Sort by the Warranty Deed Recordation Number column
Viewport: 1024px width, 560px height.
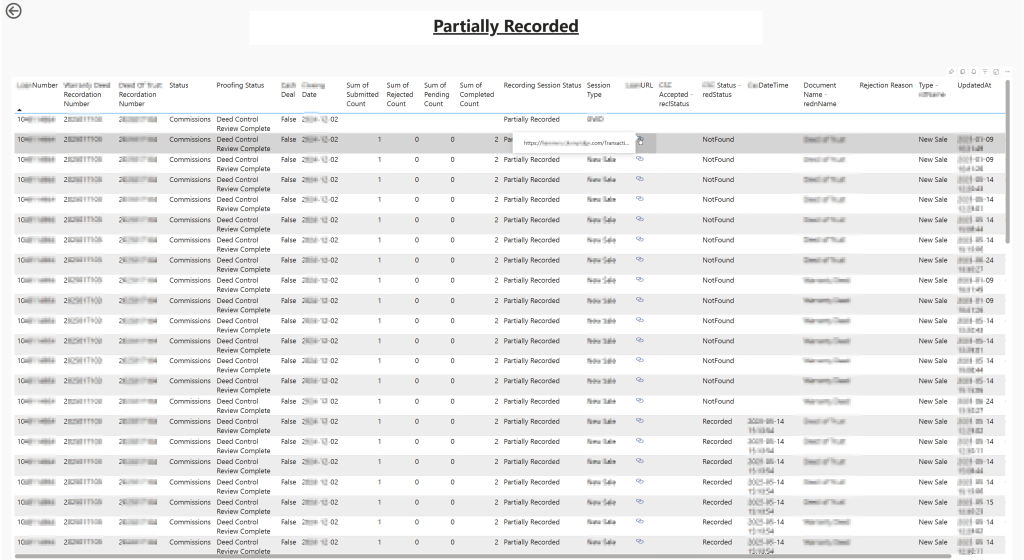click(87, 95)
